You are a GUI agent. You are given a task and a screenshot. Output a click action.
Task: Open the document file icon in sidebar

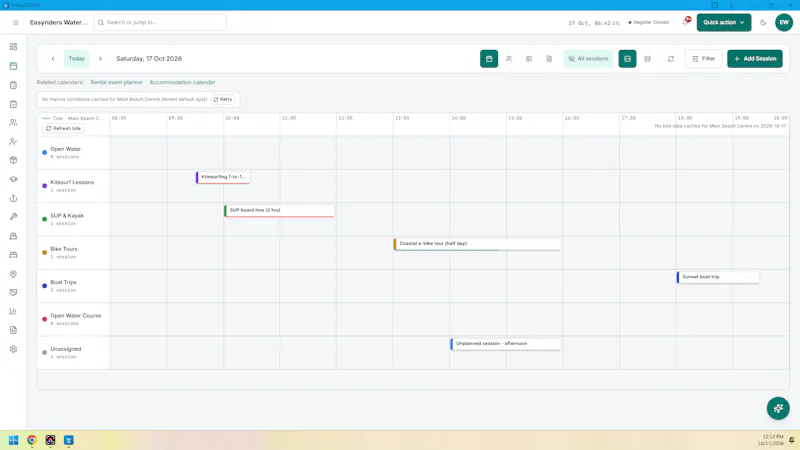point(13,330)
